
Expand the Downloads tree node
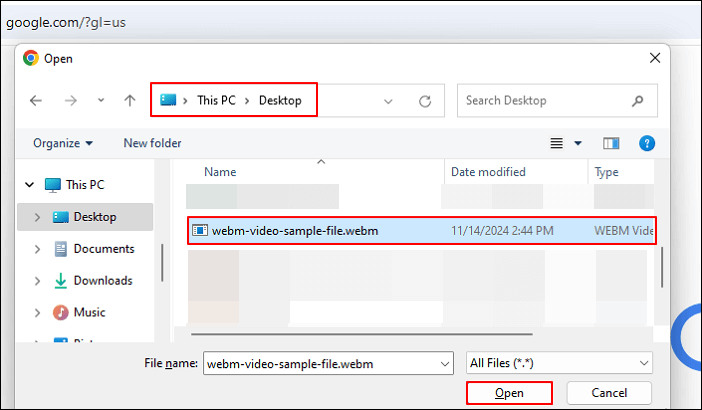point(38,281)
